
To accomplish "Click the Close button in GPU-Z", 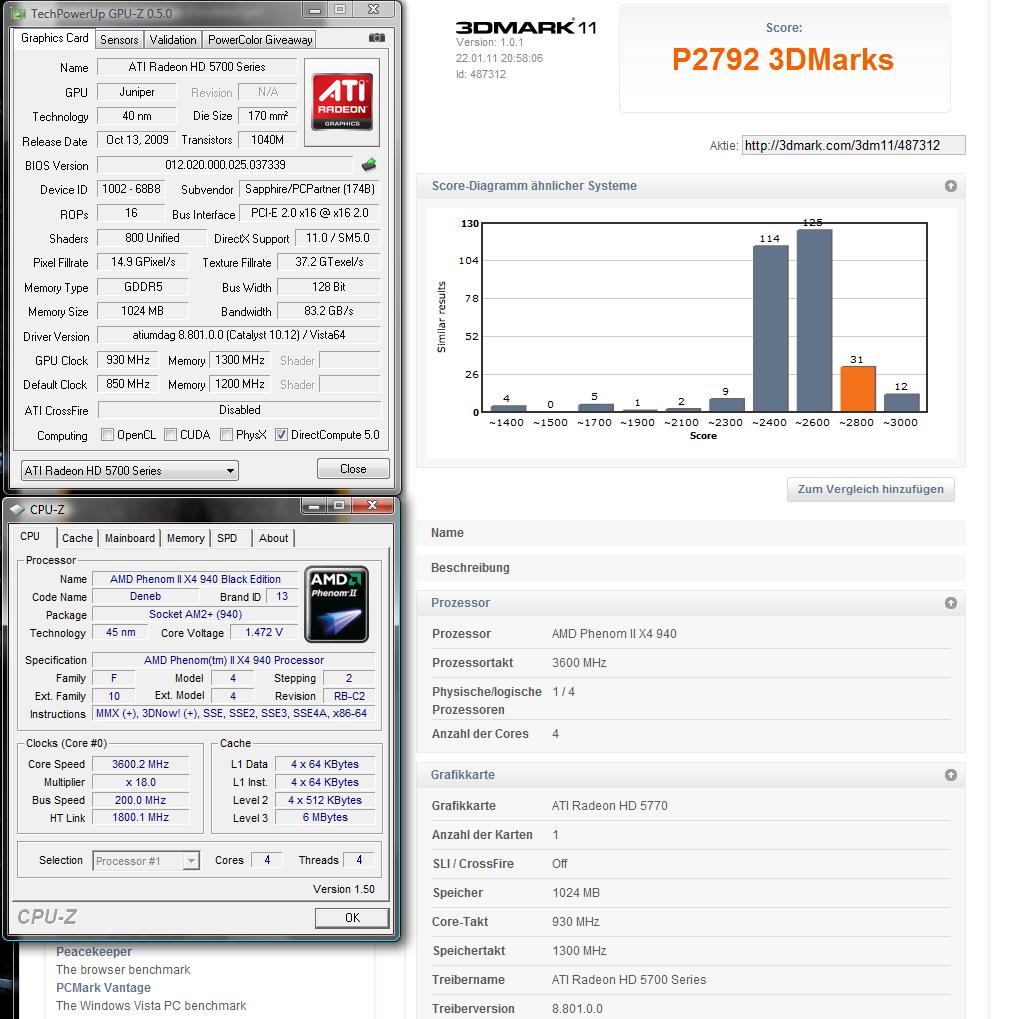I will click(353, 469).
